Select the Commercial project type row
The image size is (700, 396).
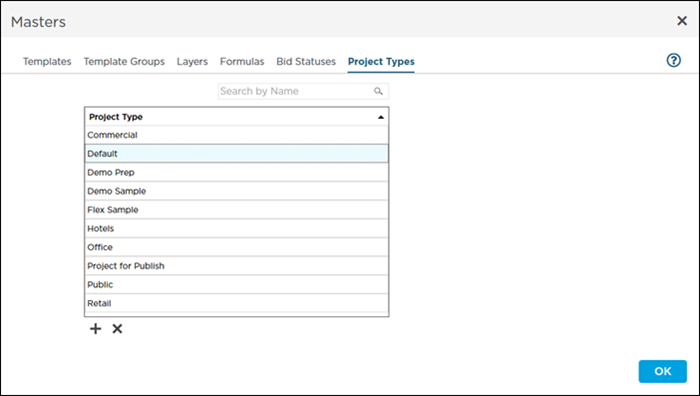coord(237,135)
